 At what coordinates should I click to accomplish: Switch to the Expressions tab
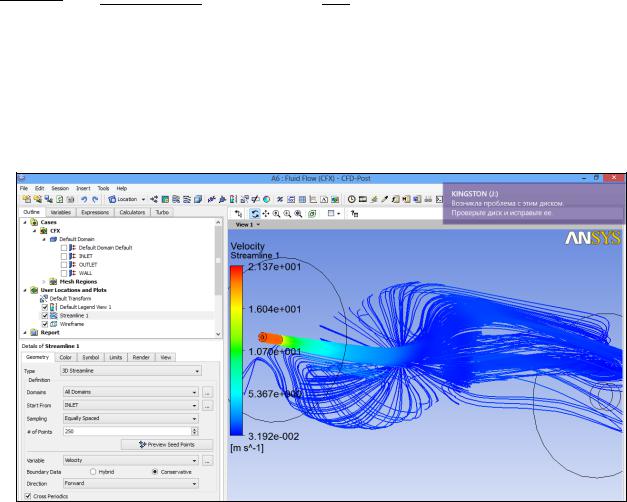pos(95,212)
